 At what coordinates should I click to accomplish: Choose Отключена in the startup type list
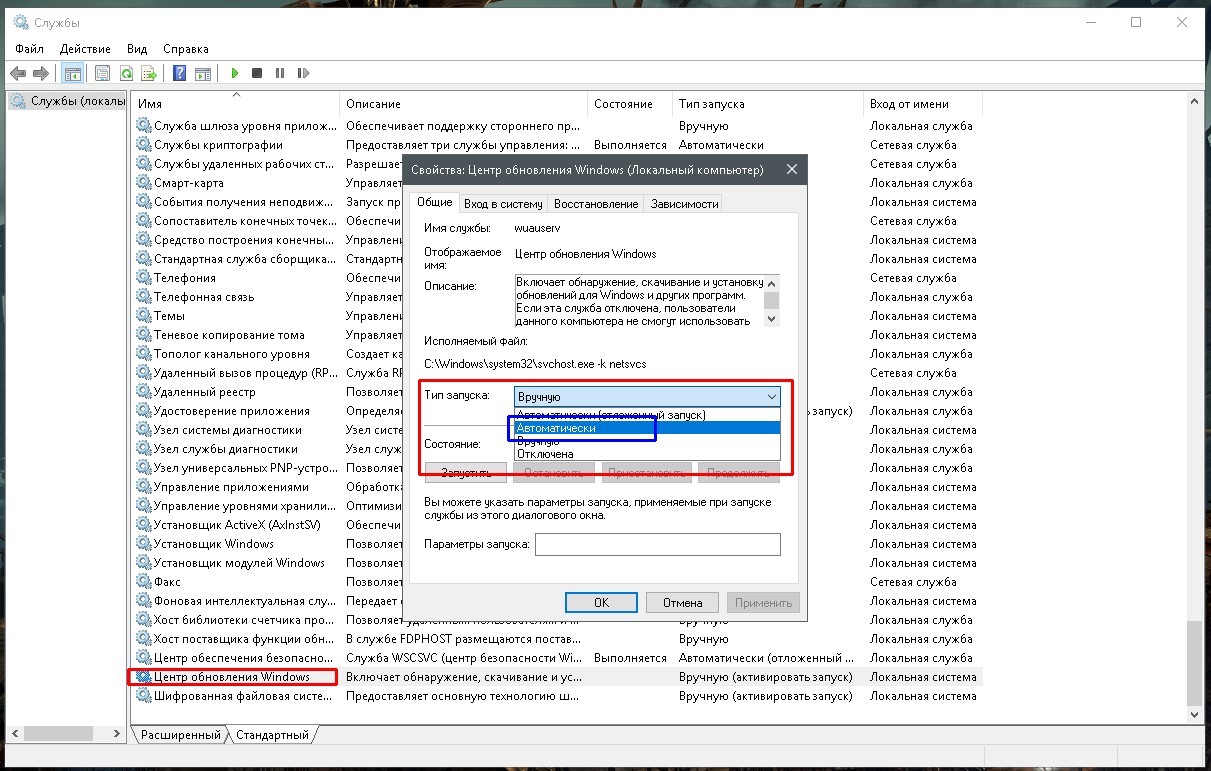coord(647,454)
